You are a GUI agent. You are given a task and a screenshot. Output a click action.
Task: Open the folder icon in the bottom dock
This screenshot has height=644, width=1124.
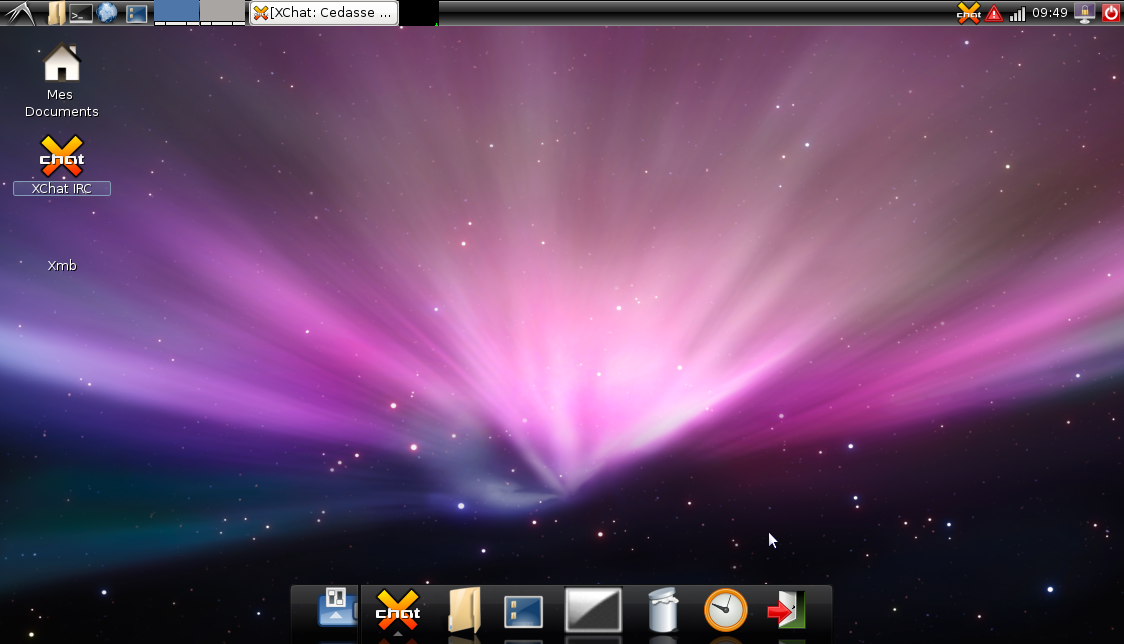click(x=464, y=610)
